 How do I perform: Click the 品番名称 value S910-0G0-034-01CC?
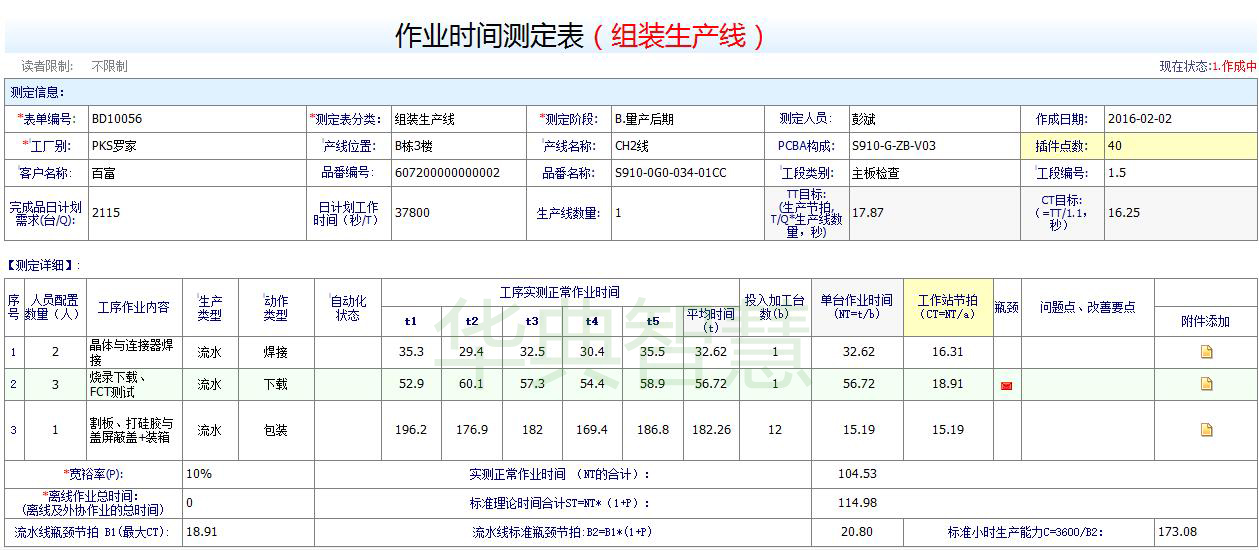click(x=671, y=173)
